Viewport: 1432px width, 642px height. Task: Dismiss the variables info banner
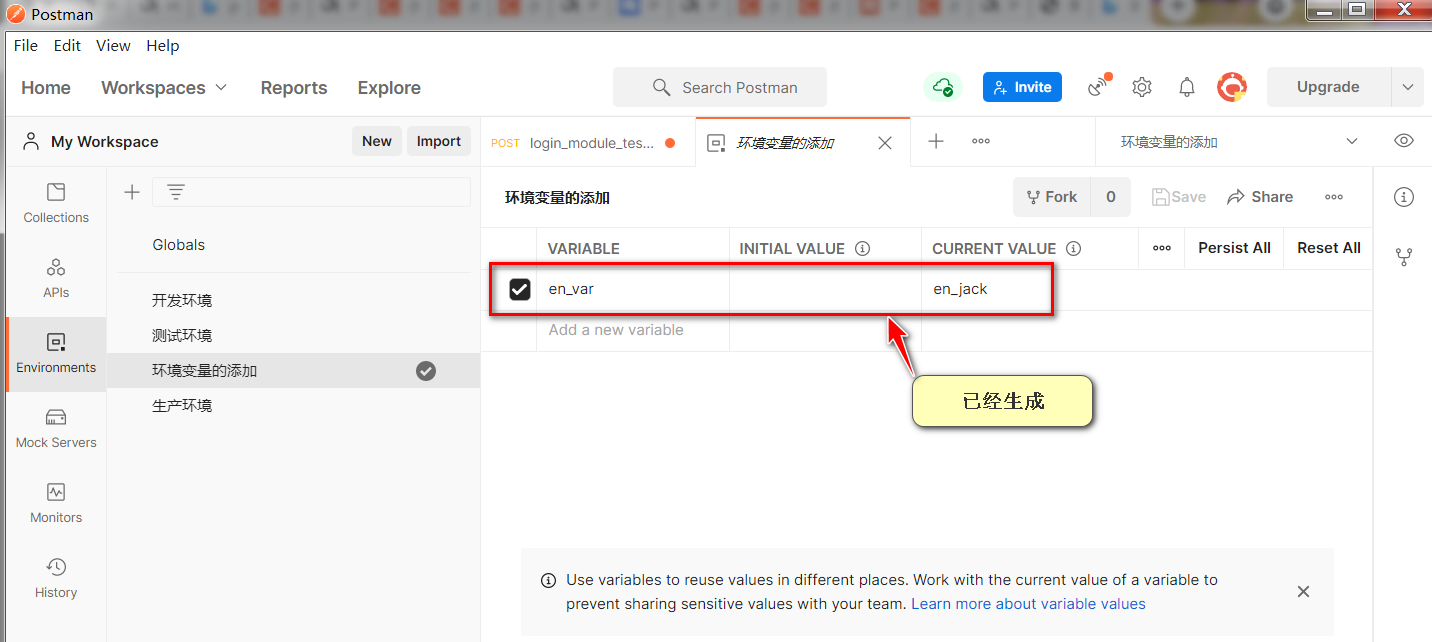tap(1303, 592)
